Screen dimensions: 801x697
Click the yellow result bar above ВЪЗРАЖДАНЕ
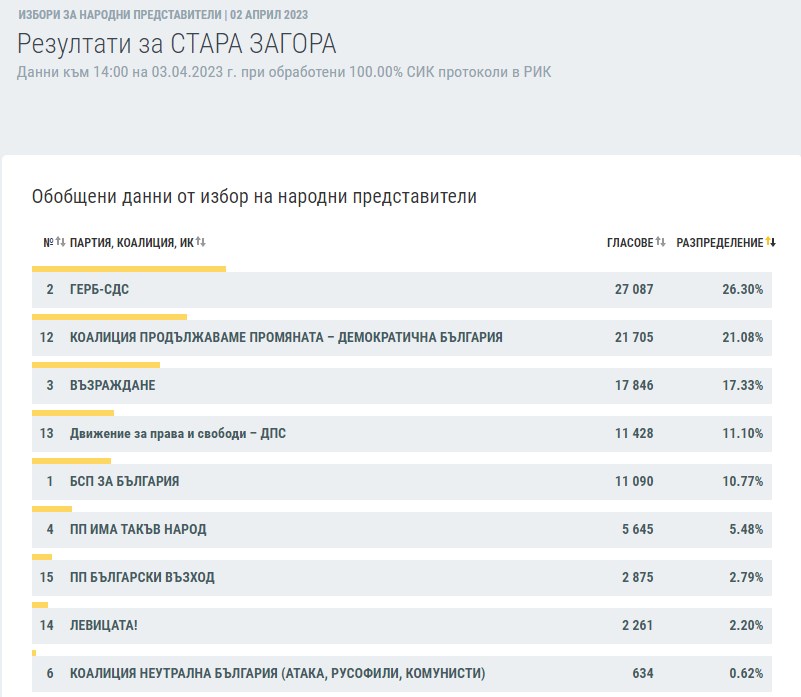tap(96, 365)
